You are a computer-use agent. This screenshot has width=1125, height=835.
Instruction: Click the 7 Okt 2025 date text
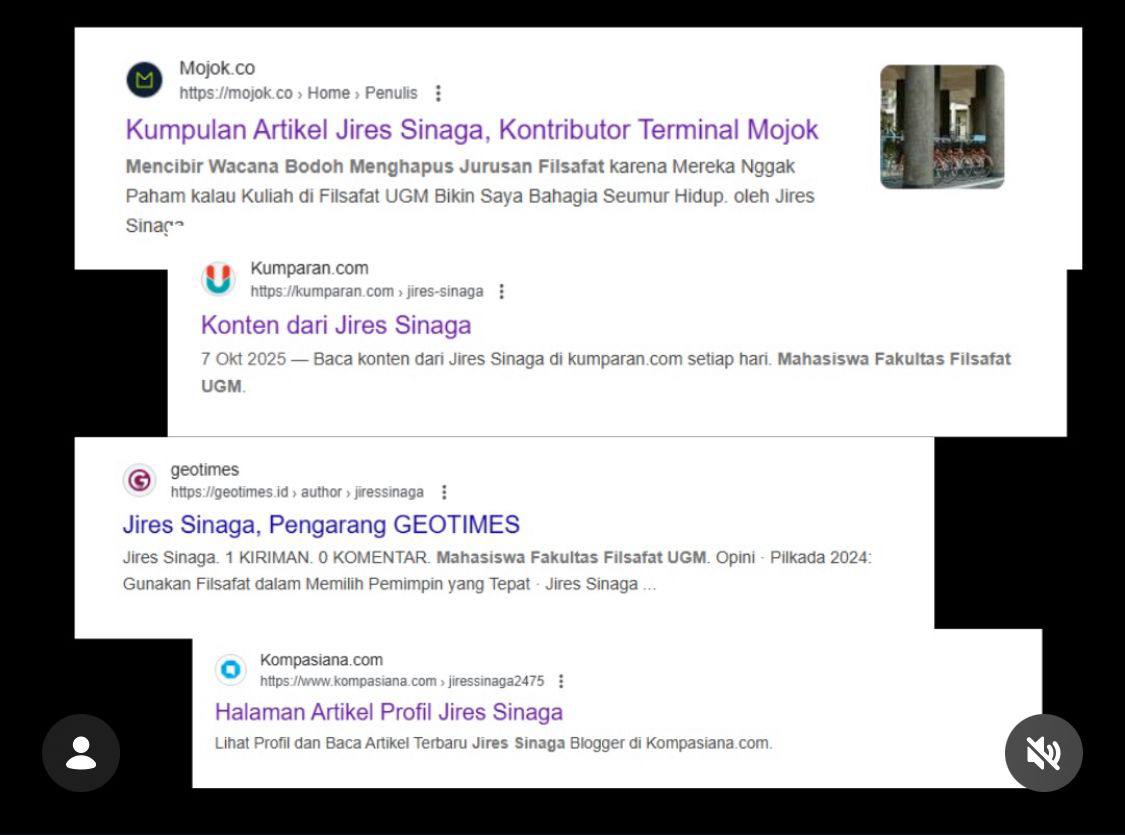click(x=243, y=359)
